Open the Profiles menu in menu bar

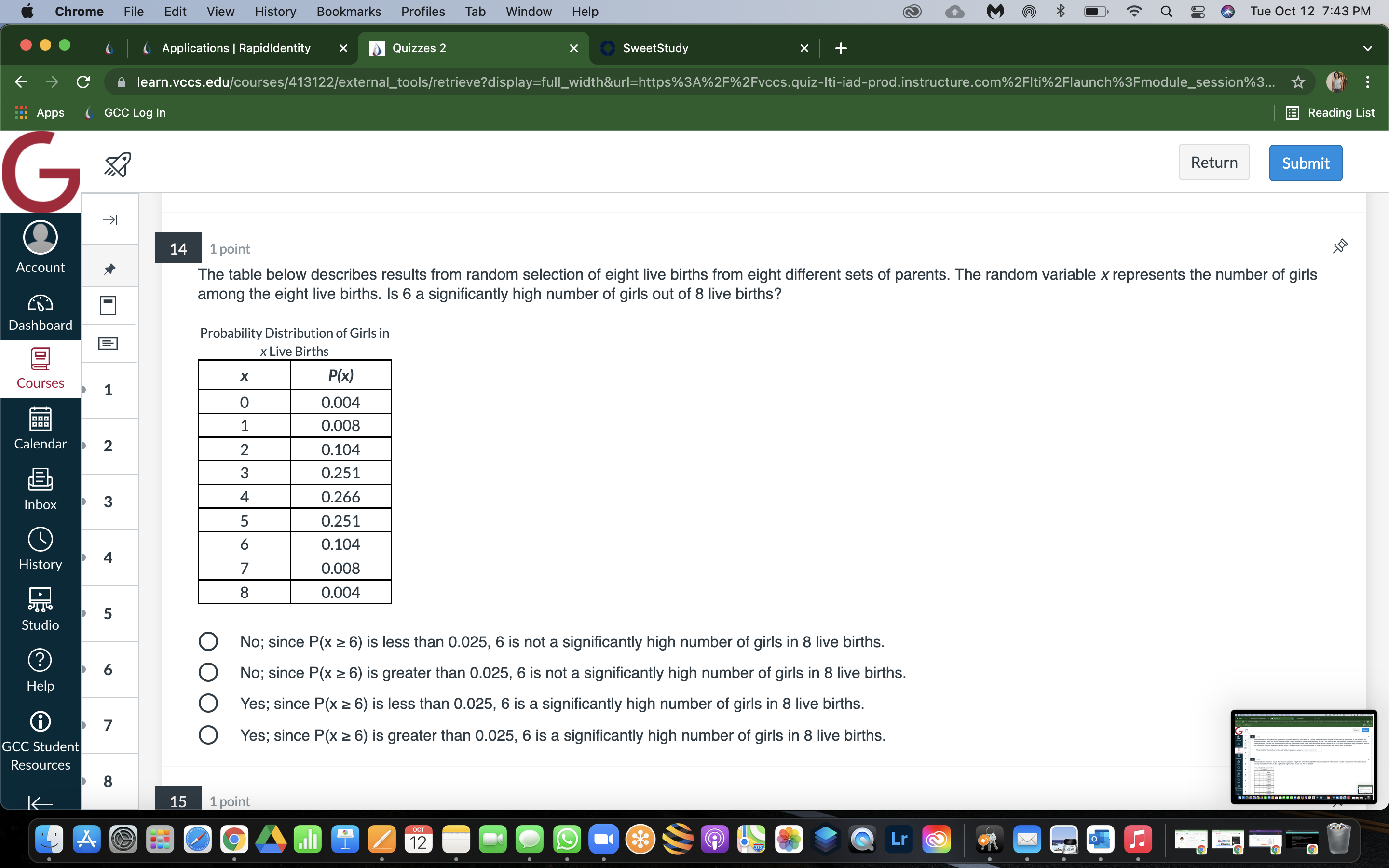423,12
